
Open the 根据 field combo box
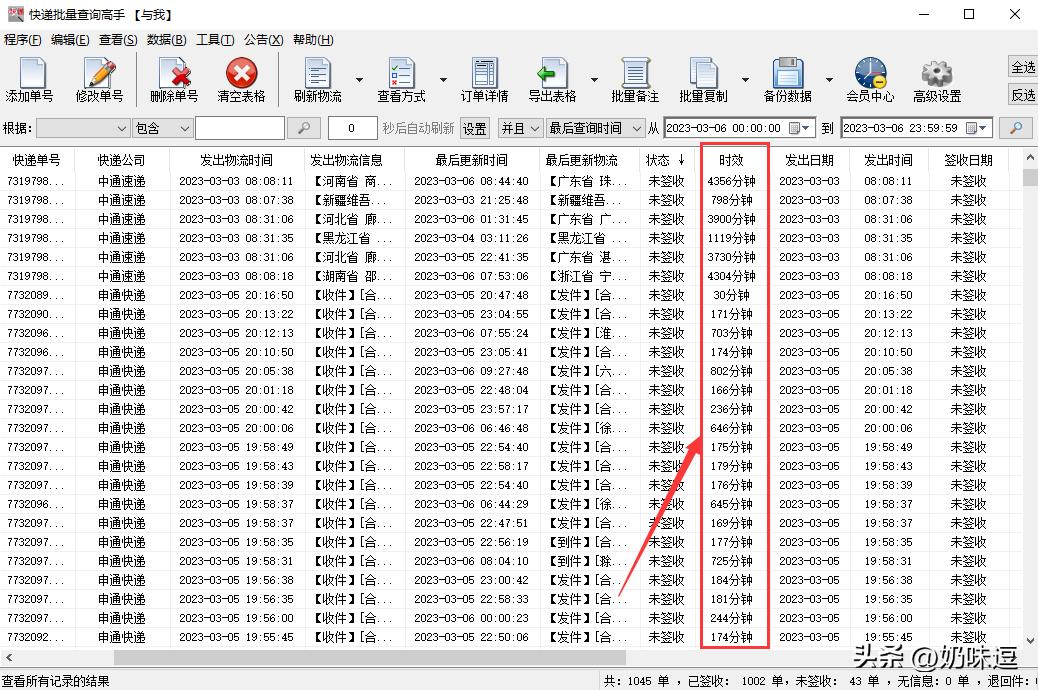pos(83,128)
